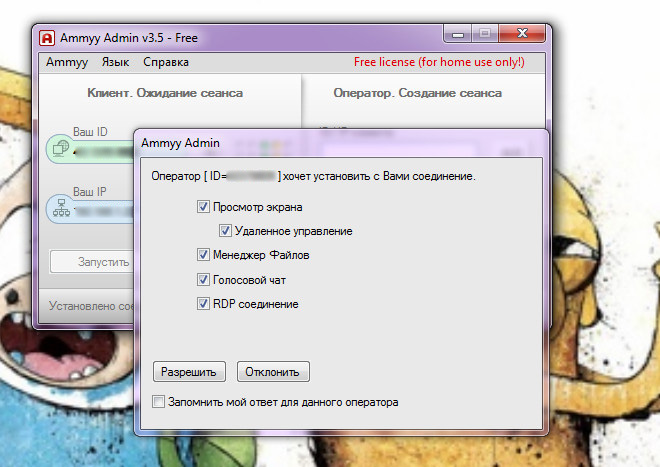
Task: Open the Справка menu
Action: tap(166, 62)
